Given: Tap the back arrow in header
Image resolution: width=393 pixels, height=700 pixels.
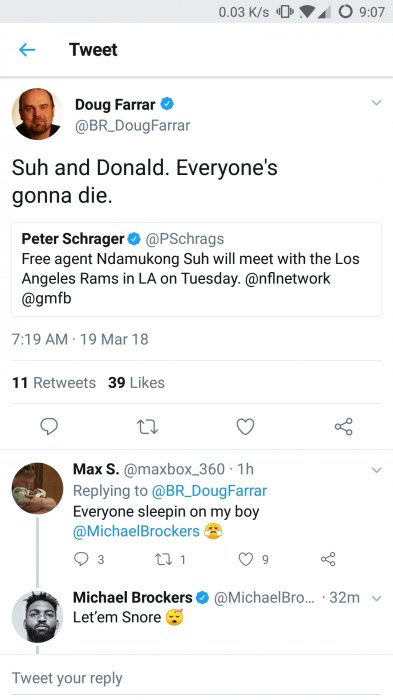Looking at the screenshot, I should click(x=27, y=50).
